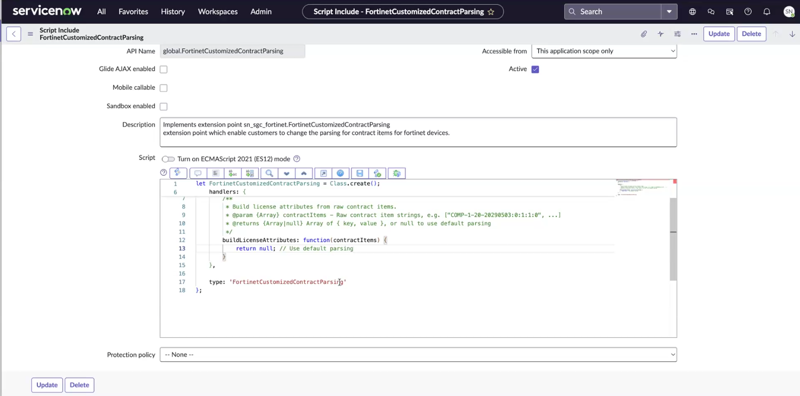800x396 pixels.
Task: Enable the Glide AJAX enabled checkbox
Action: tap(164, 69)
